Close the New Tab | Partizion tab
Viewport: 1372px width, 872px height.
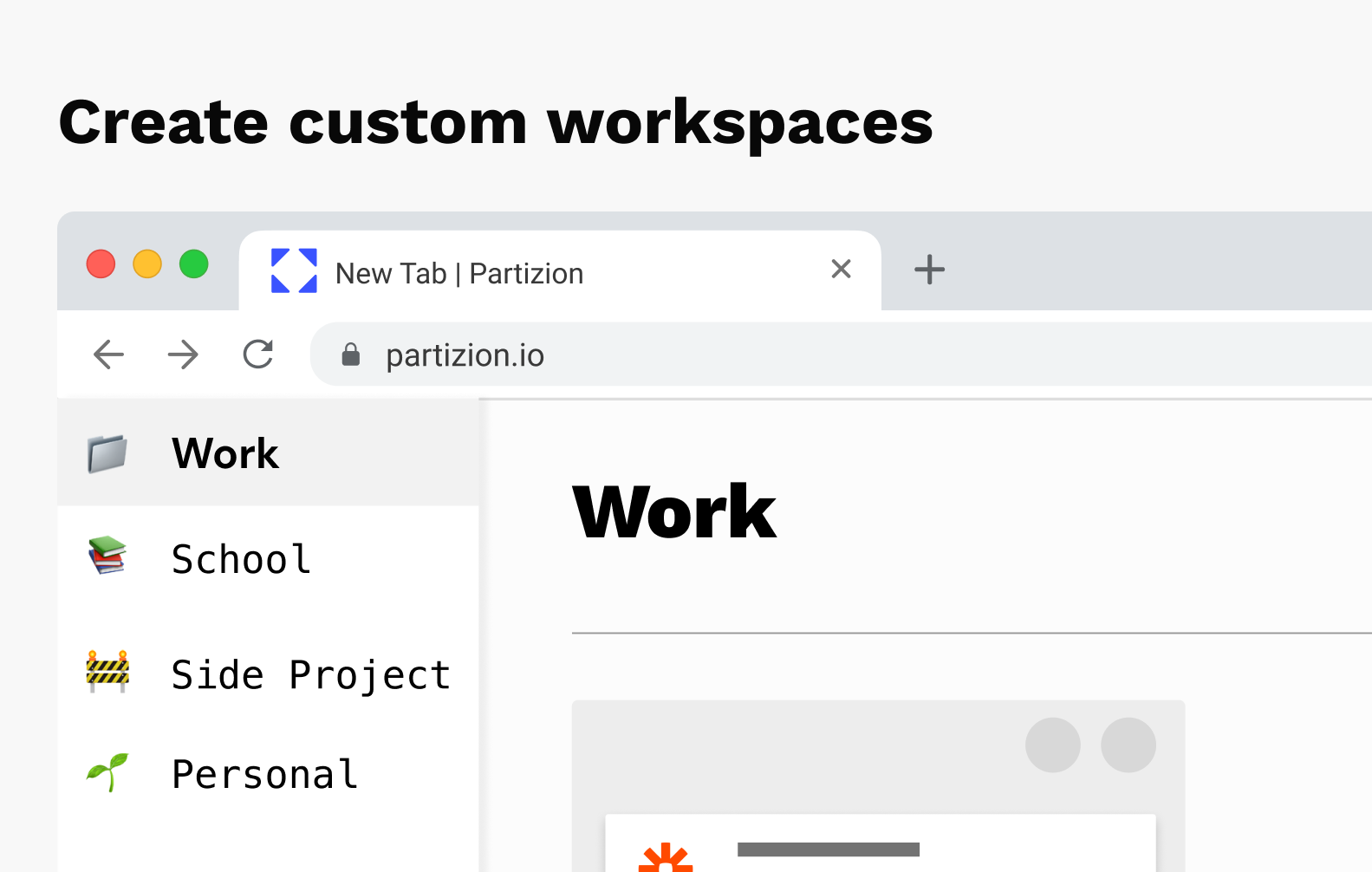click(841, 269)
